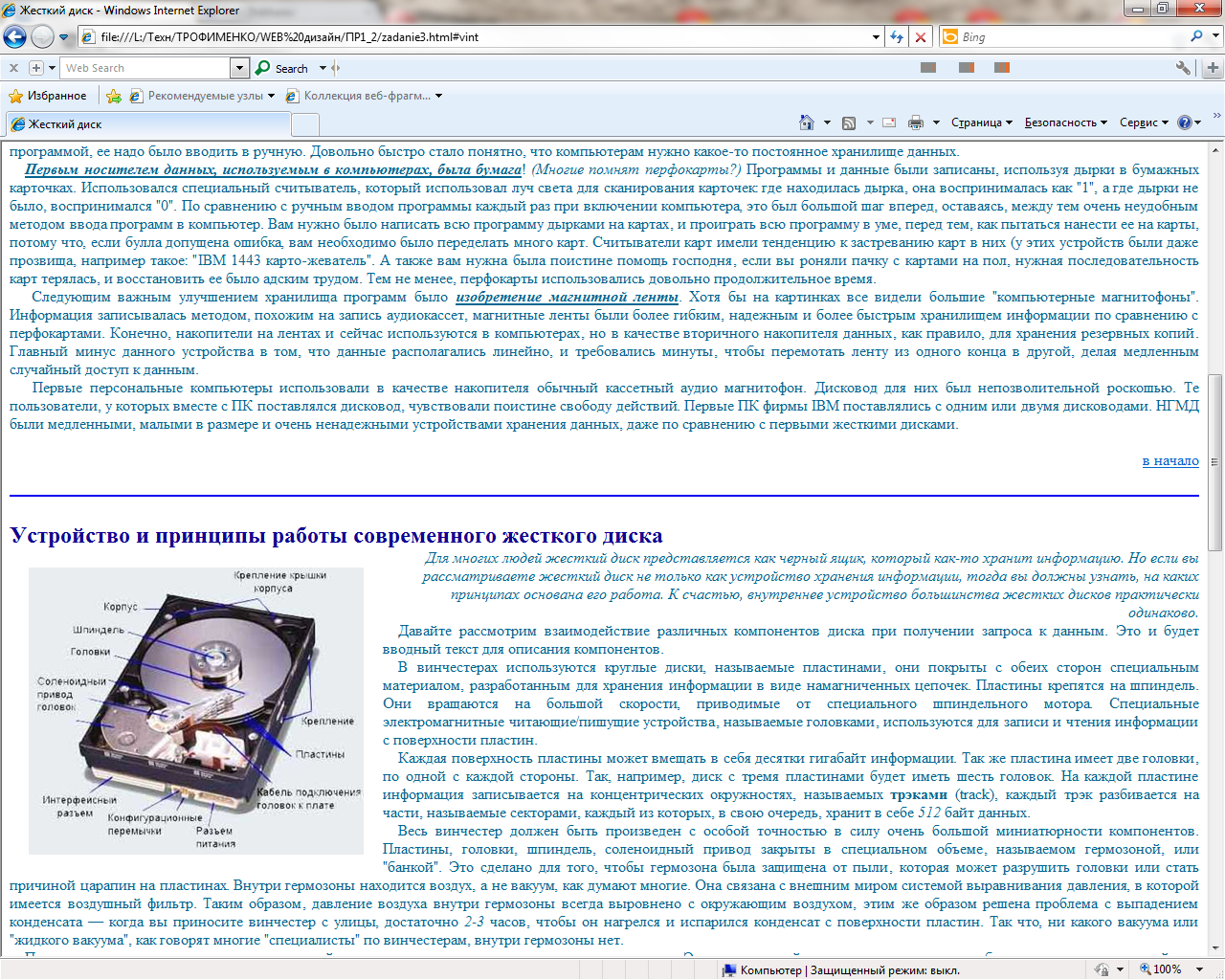Click the scrollbar down arrow
The image size is (1225, 980).
pyautogui.click(x=1215, y=948)
